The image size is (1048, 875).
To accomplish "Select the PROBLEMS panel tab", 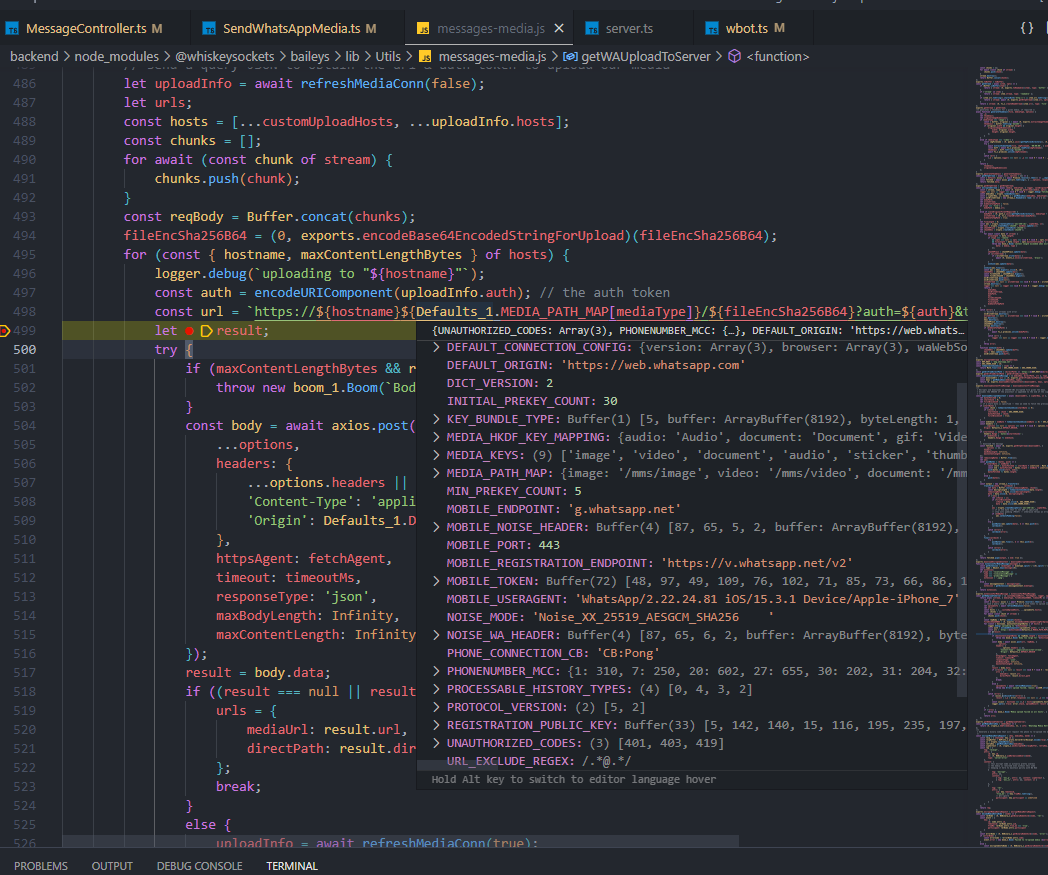I will click(41, 866).
